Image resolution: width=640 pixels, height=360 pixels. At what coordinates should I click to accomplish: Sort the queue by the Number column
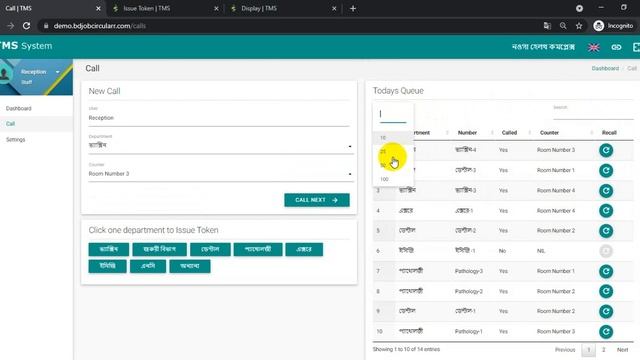(x=467, y=133)
